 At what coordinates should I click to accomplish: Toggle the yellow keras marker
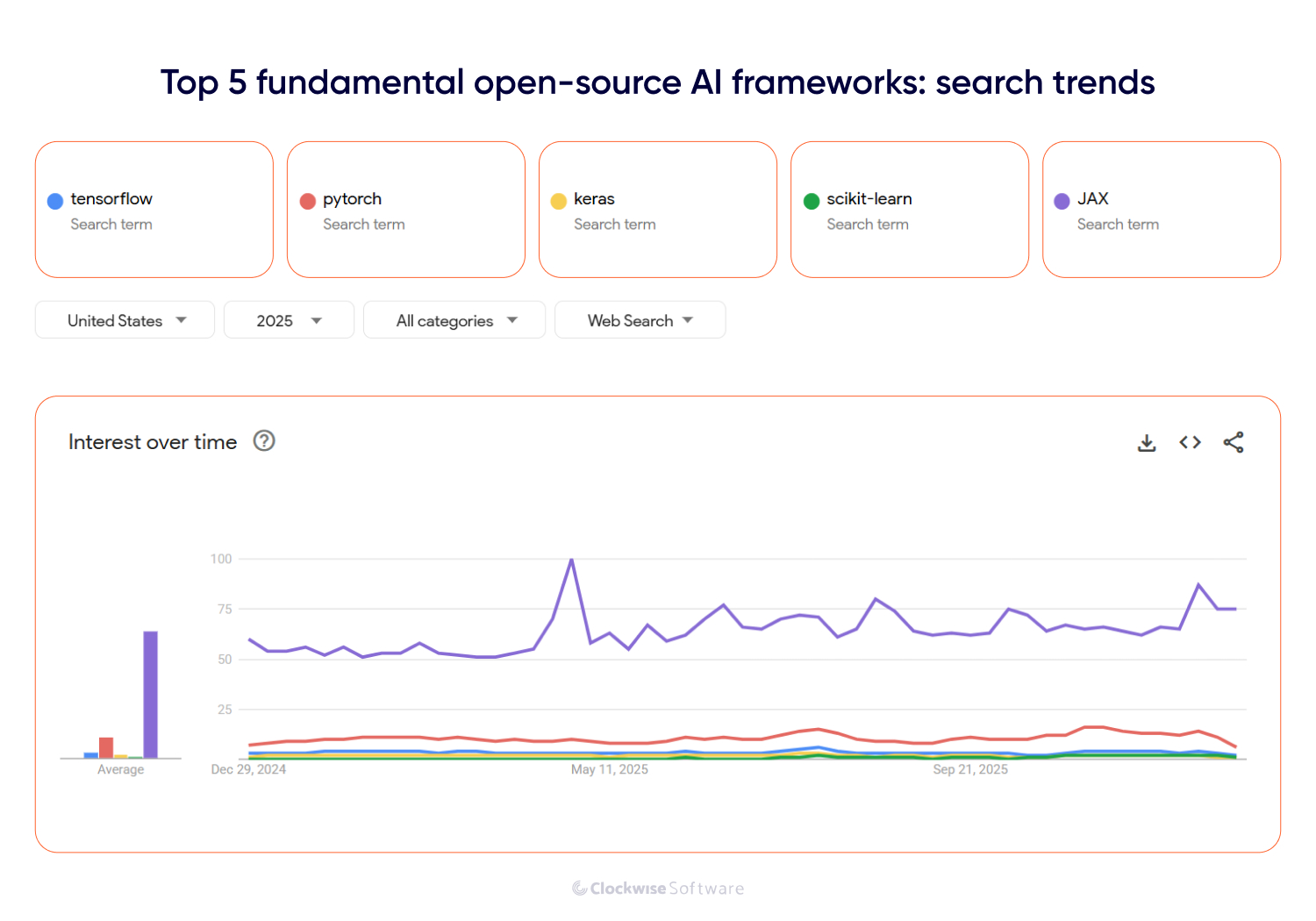(559, 200)
